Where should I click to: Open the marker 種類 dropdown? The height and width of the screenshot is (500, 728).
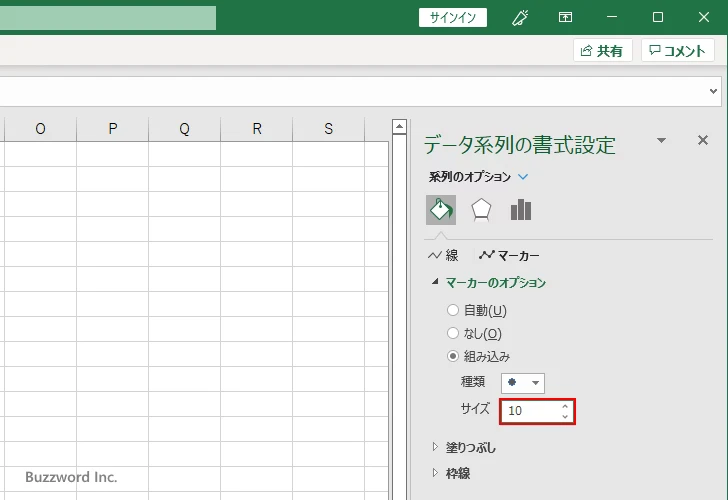point(522,383)
